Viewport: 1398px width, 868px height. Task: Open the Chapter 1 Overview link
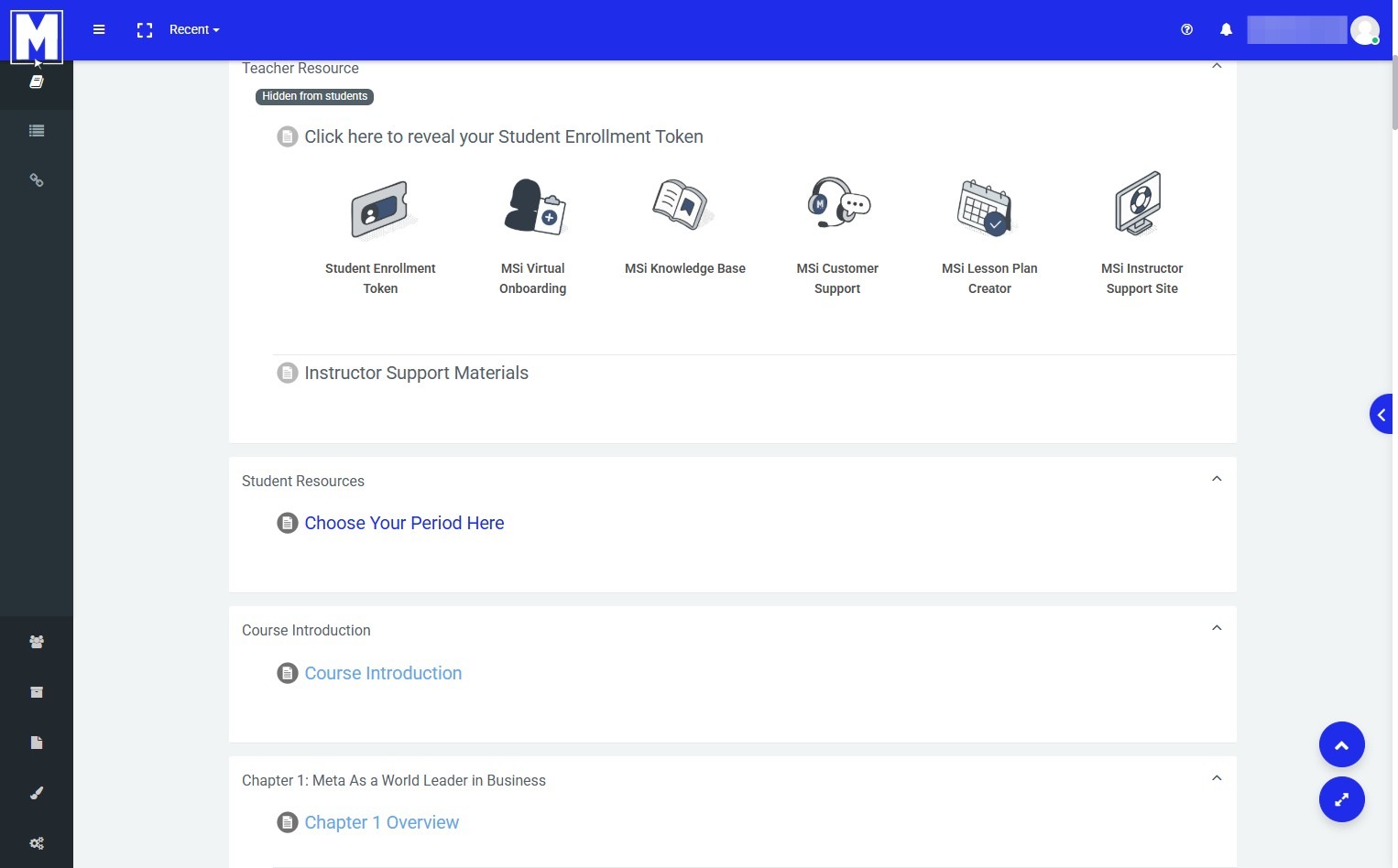381,822
